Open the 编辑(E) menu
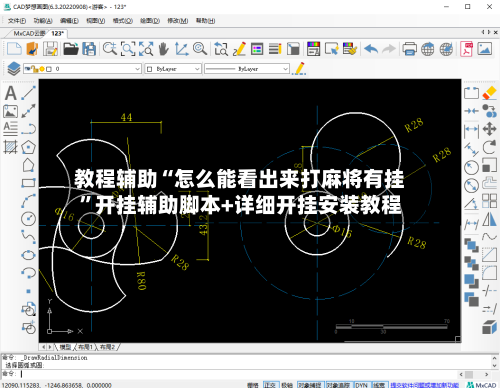The width and height of the screenshot is (500, 388). click(69, 21)
